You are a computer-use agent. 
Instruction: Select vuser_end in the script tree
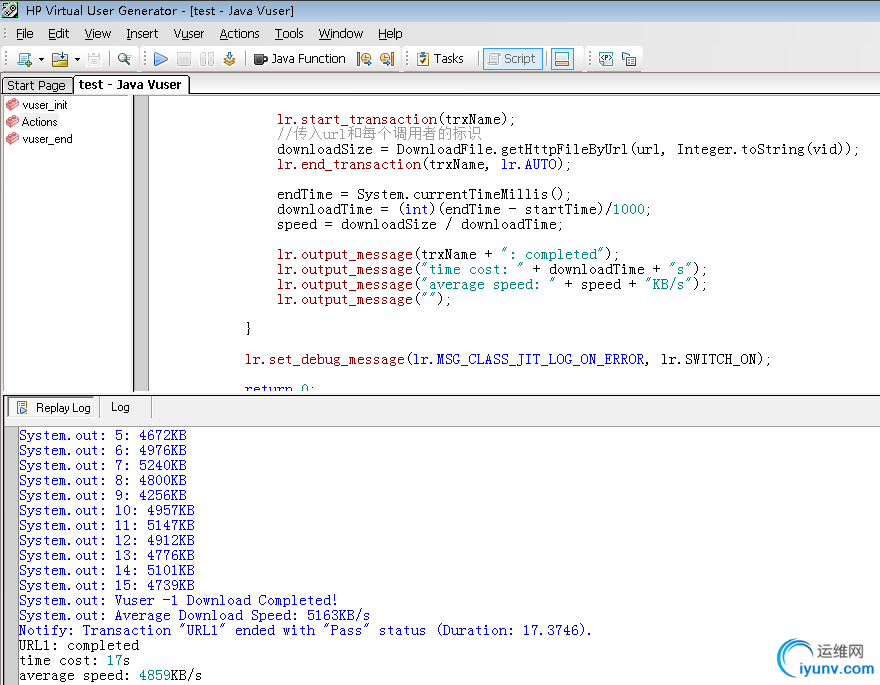pyautogui.click(x=47, y=139)
